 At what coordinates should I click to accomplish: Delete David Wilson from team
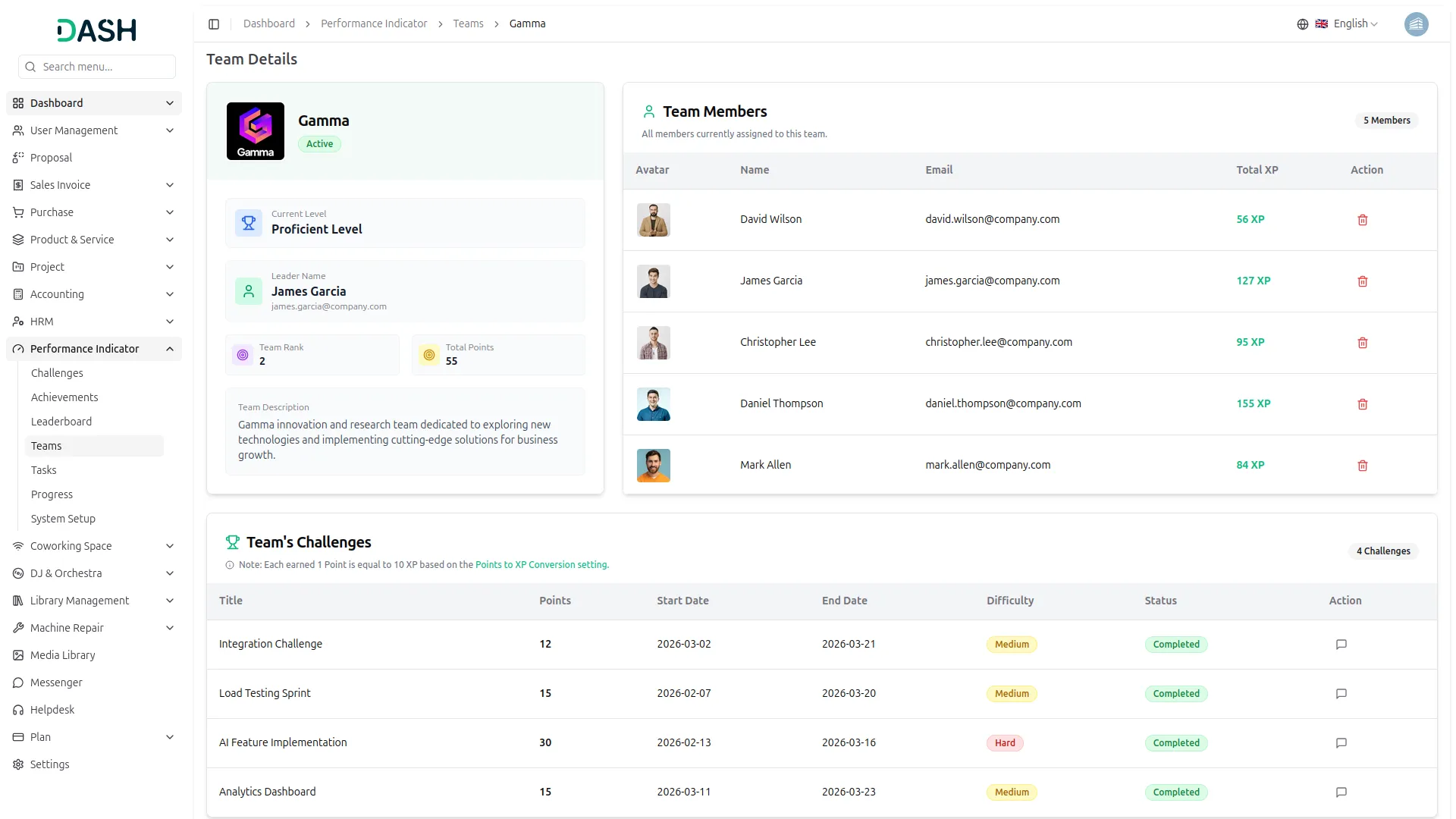pos(1362,220)
